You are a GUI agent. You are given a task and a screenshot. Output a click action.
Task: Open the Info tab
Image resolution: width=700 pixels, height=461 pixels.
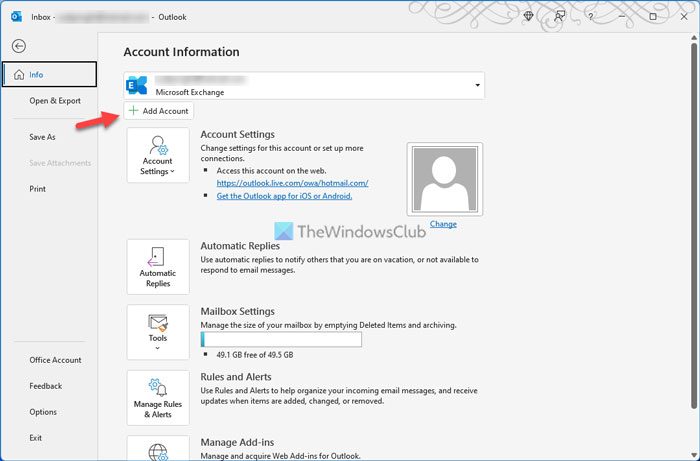(x=49, y=75)
